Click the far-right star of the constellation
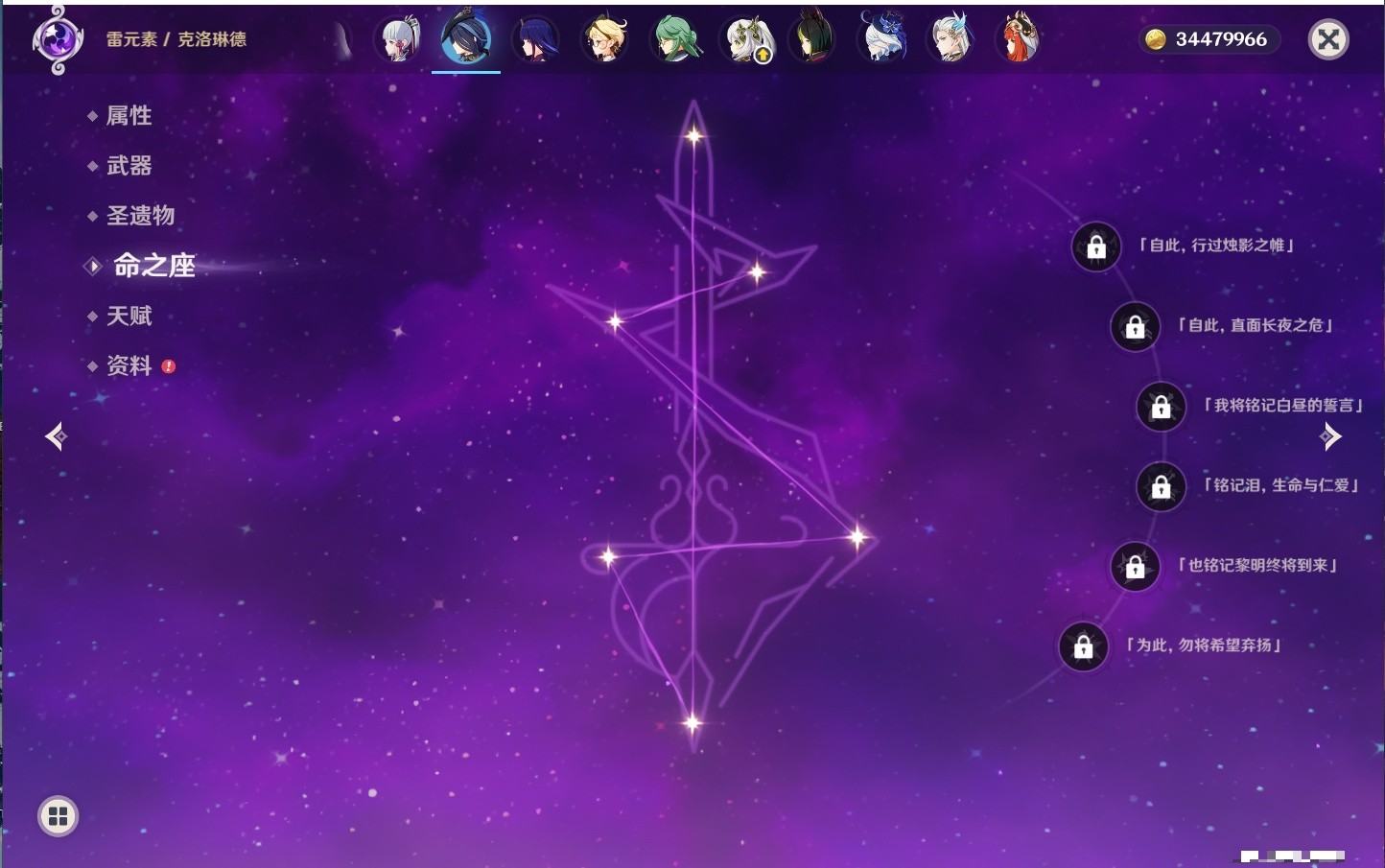The height and width of the screenshot is (868, 1385). pyautogui.click(x=857, y=537)
